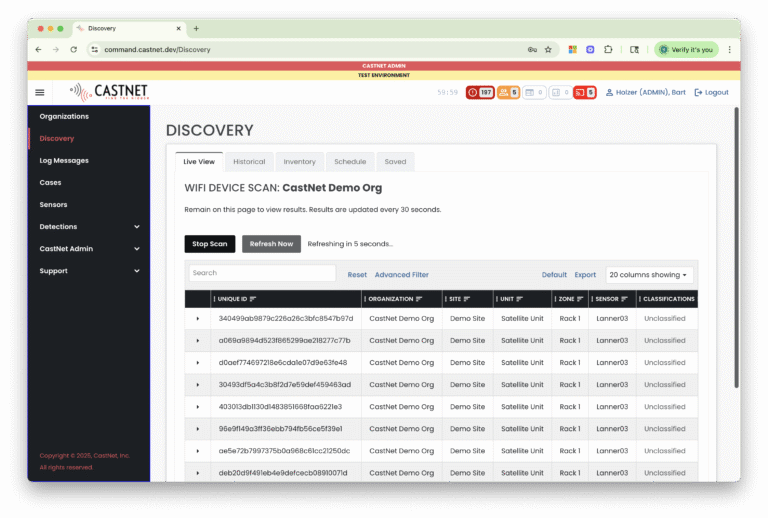Go back in browser history
The height and width of the screenshot is (518, 768).
[38, 49]
